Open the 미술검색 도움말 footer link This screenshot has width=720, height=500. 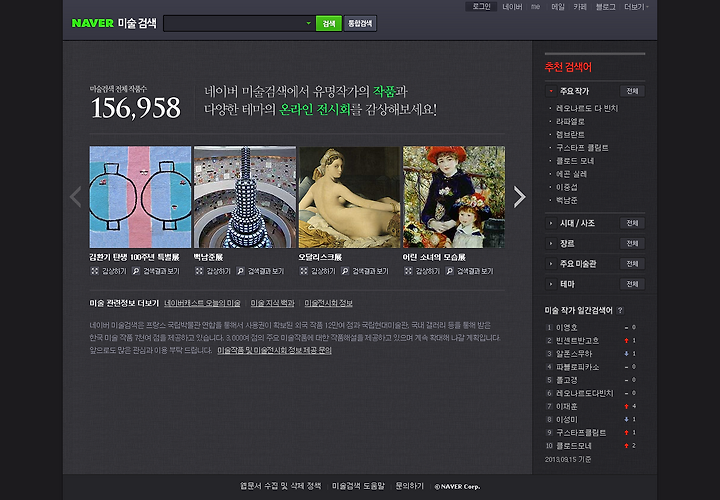click(x=358, y=486)
